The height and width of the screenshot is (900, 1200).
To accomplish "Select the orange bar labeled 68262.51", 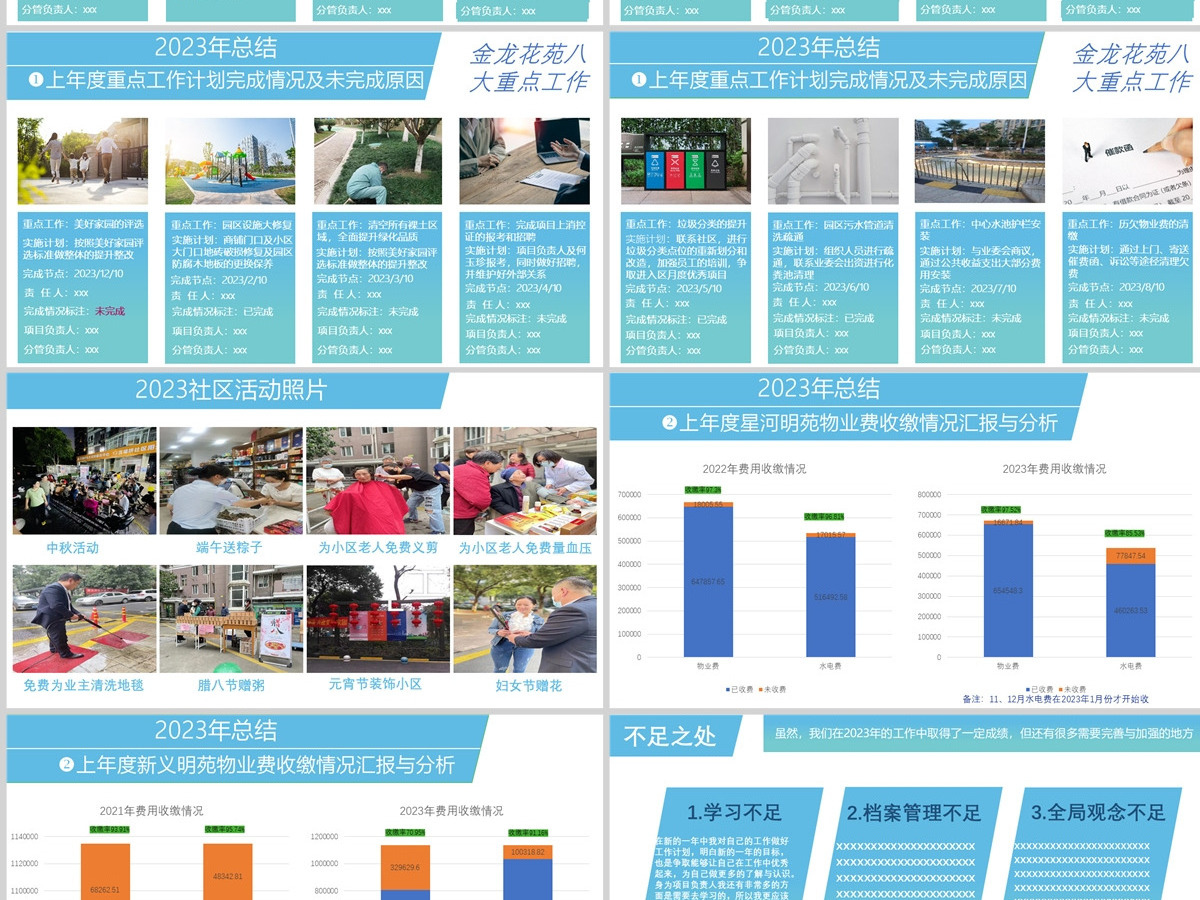I will click(105, 871).
